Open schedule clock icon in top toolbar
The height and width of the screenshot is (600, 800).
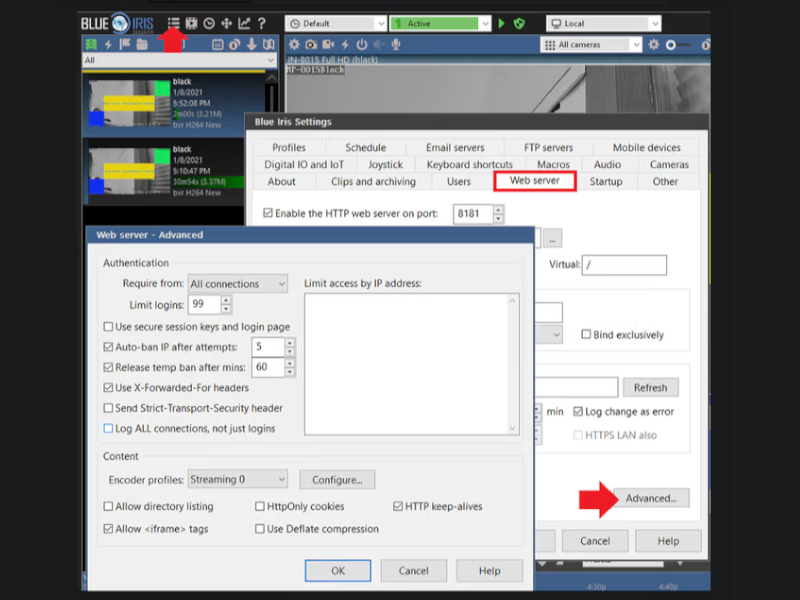pos(209,23)
